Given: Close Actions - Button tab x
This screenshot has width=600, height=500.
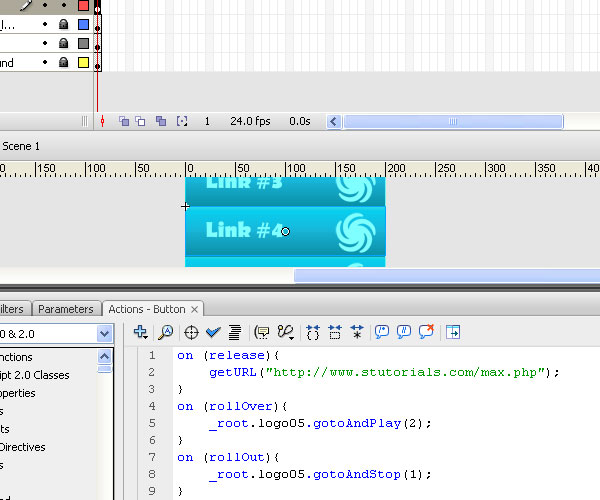Looking at the screenshot, I should point(194,309).
